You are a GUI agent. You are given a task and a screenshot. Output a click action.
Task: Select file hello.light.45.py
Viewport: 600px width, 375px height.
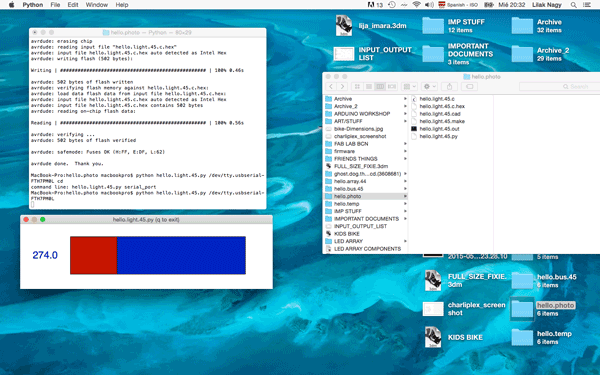point(438,136)
